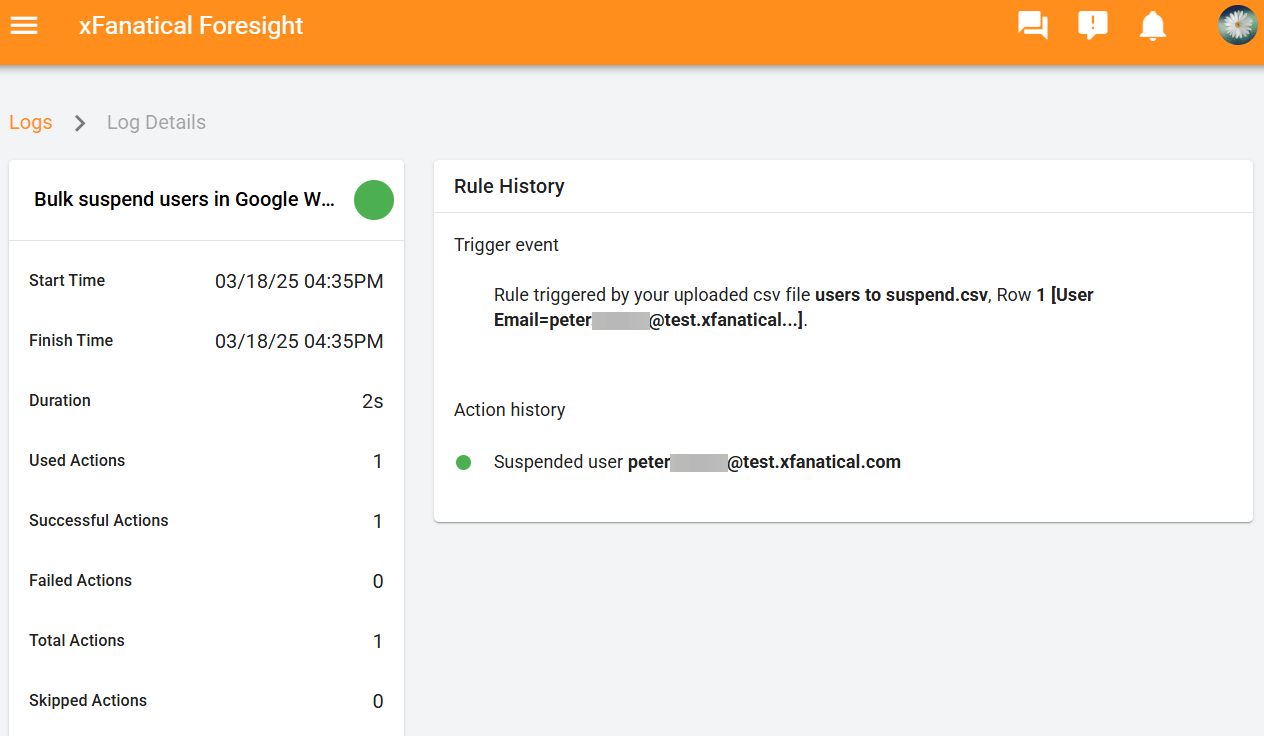Select the Log Details breadcrumb item
The height and width of the screenshot is (736, 1264).
tap(156, 122)
